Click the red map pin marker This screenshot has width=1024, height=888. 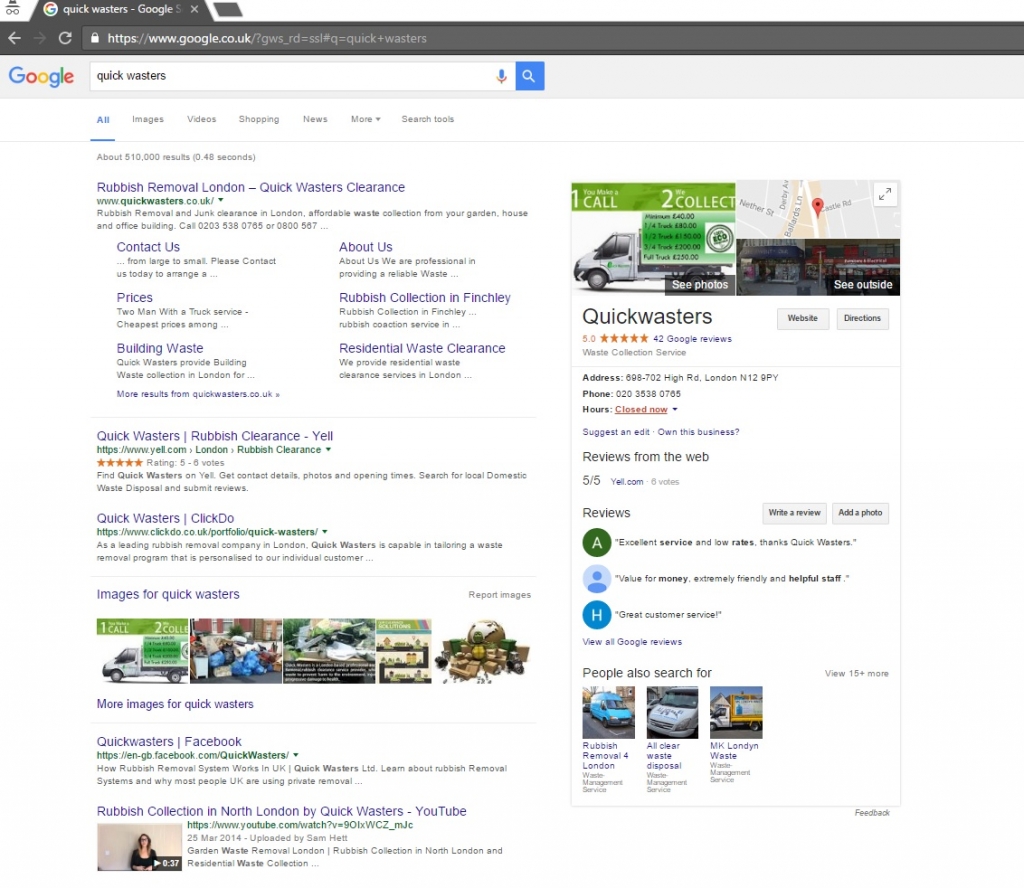coord(817,207)
